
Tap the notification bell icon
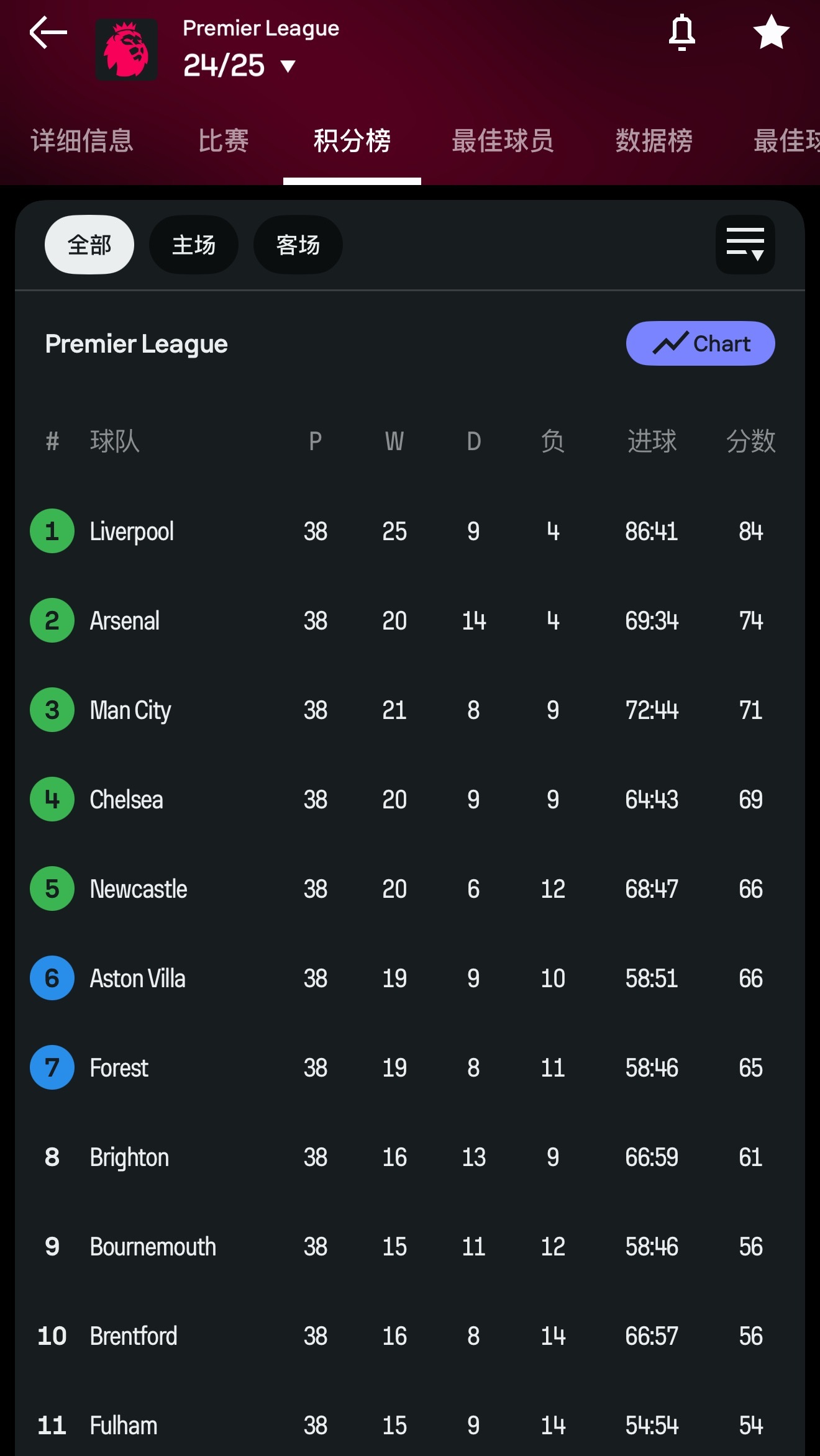pos(681,32)
